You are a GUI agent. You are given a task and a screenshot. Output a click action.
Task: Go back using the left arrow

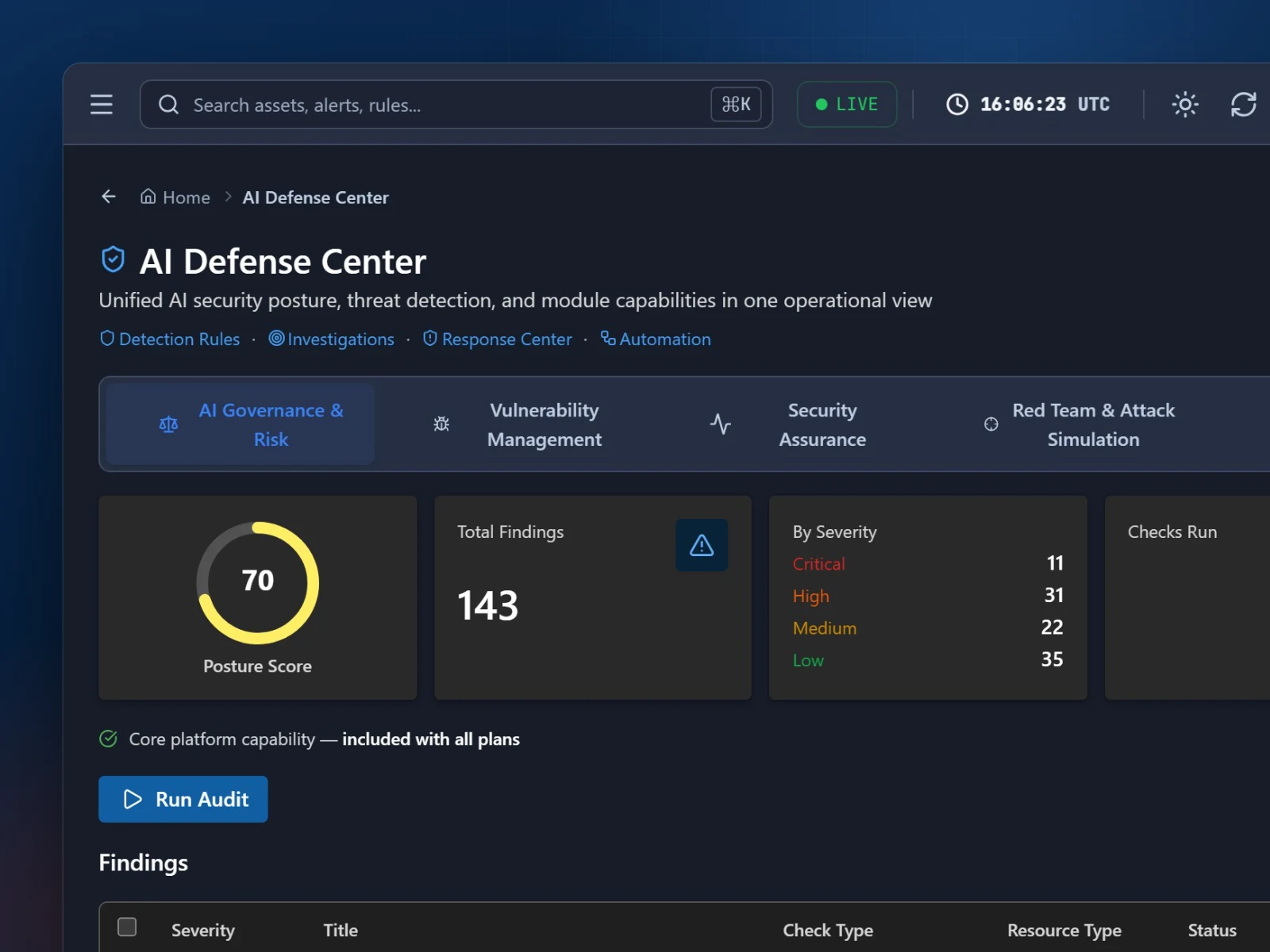tap(109, 196)
